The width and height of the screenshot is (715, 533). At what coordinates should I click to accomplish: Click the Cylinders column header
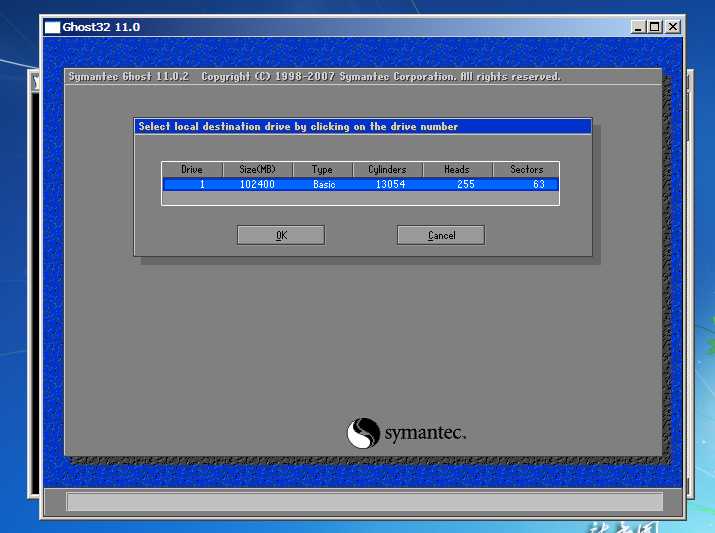coord(388,169)
